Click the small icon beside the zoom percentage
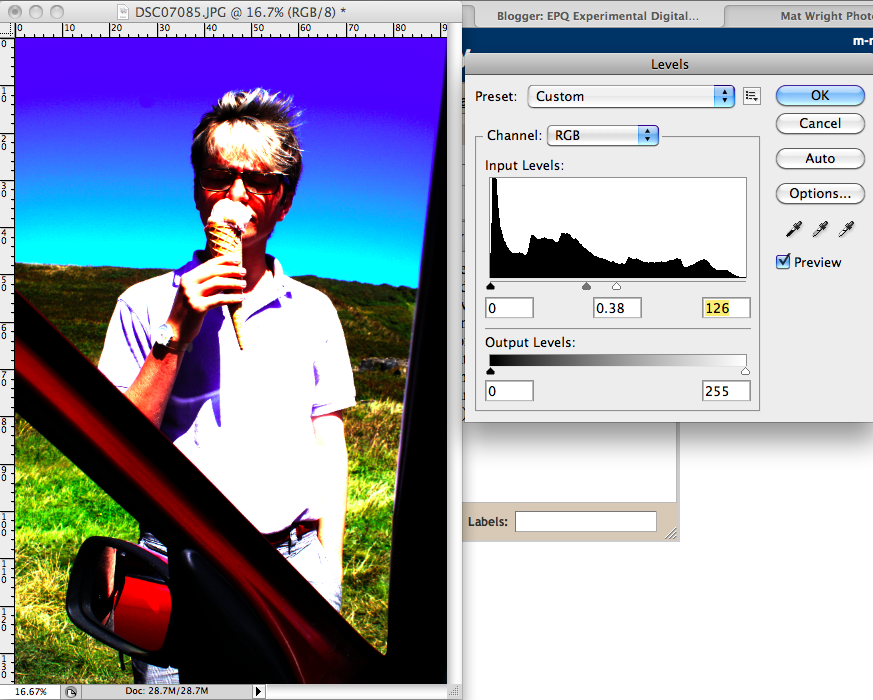The width and height of the screenshot is (873, 700). (x=70, y=691)
